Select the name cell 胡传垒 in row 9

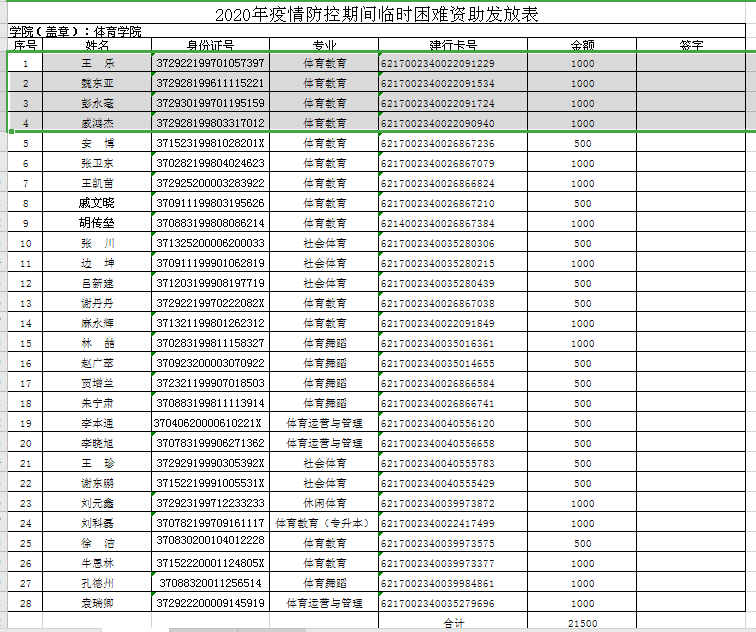click(97, 223)
